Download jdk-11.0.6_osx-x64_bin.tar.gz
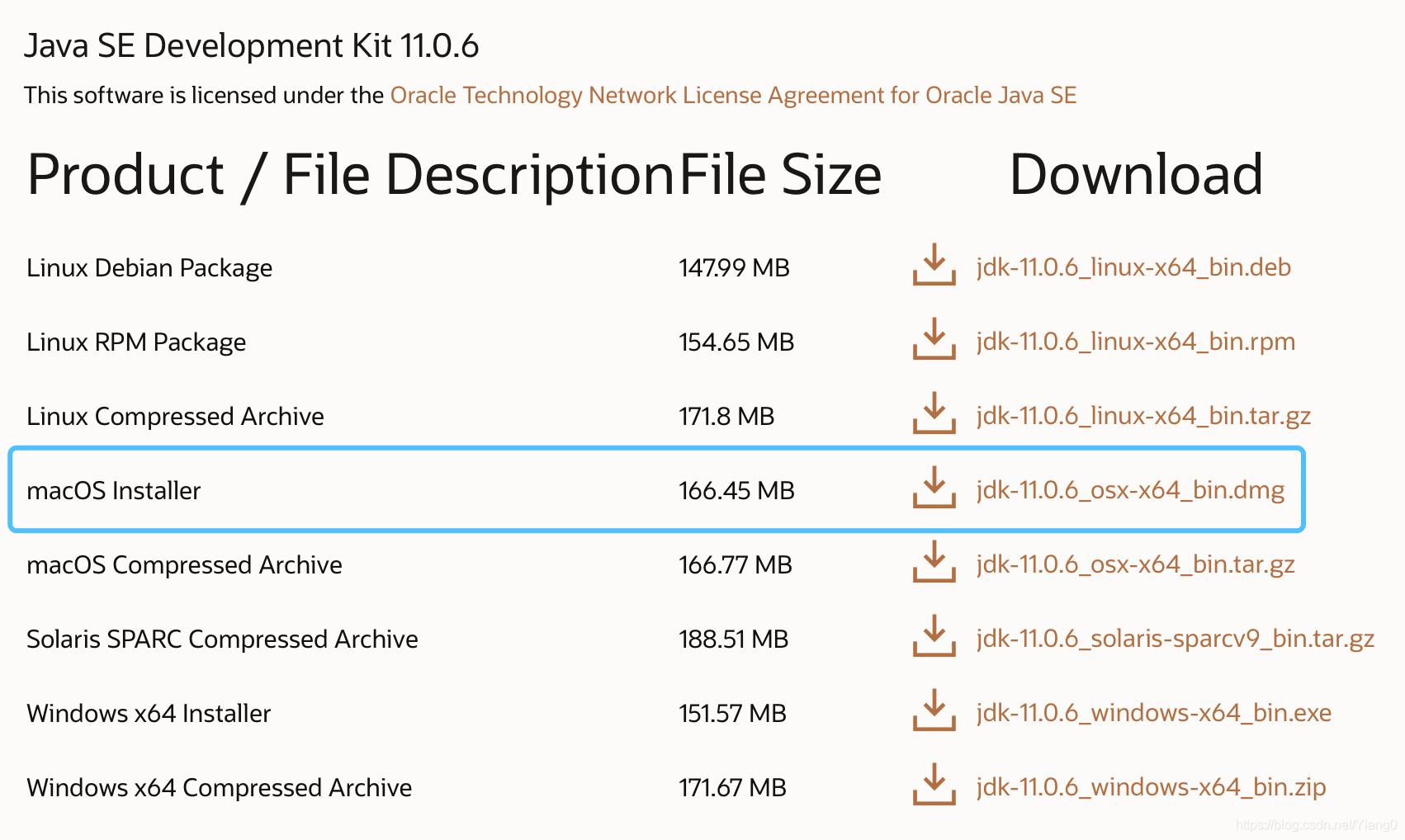 point(1135,564)
